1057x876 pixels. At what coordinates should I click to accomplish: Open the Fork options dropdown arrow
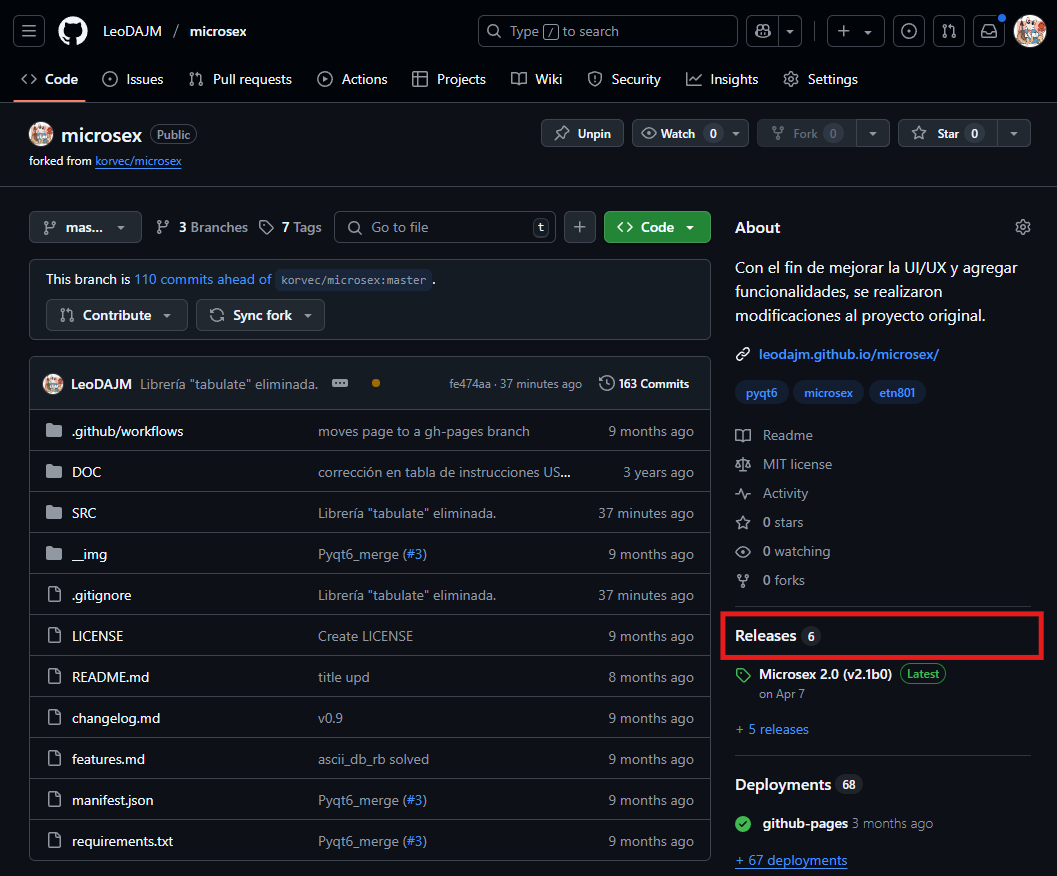point(873,134)
